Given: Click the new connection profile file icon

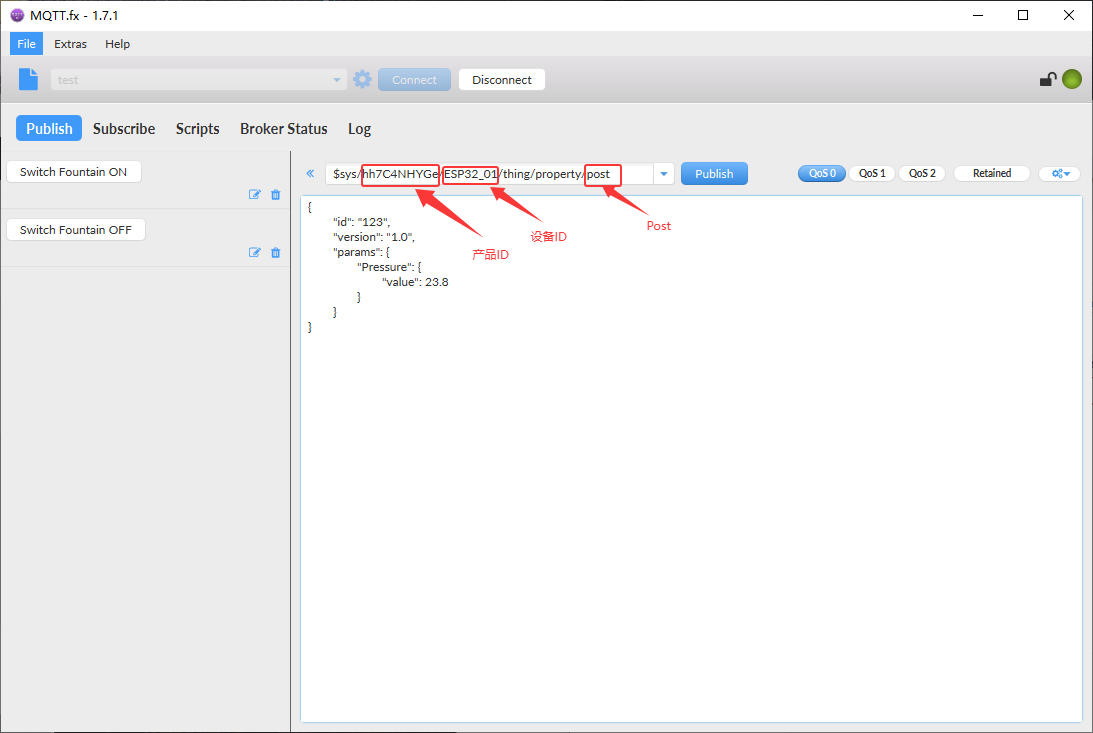Looking at the screenshot, I should pos(29,79).
